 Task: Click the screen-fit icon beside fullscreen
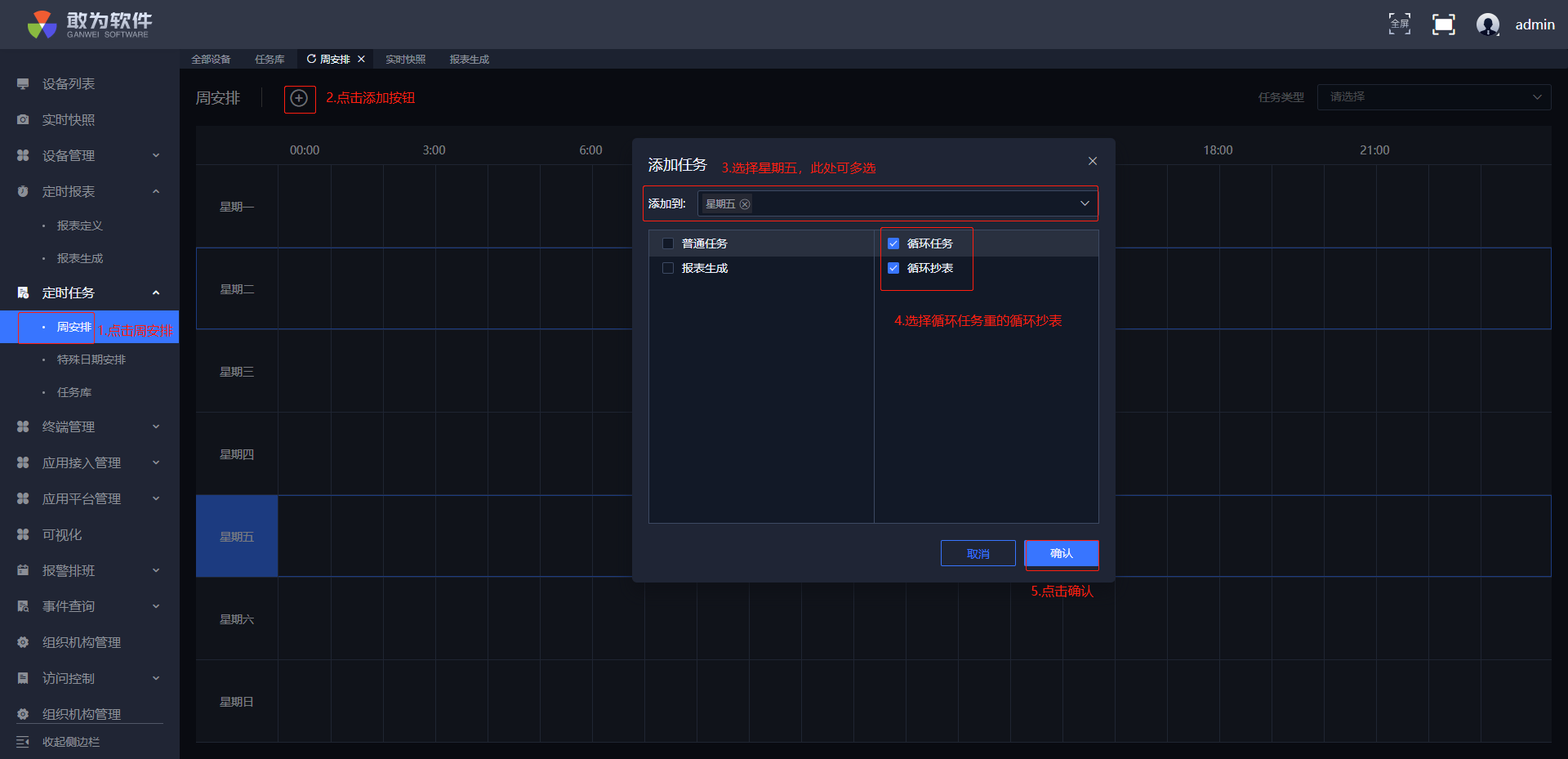[1443, 25]
